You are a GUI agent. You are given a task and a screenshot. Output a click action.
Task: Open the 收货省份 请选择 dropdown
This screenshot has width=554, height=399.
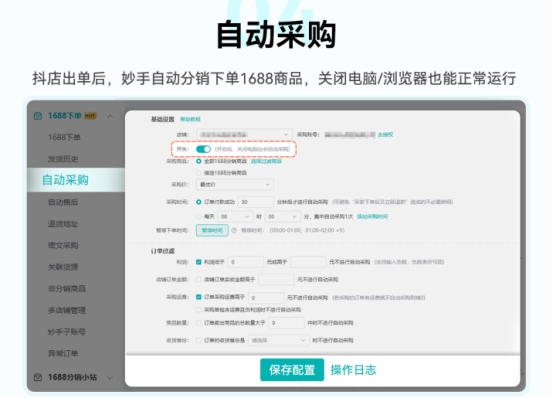click(x=278, y=340)
